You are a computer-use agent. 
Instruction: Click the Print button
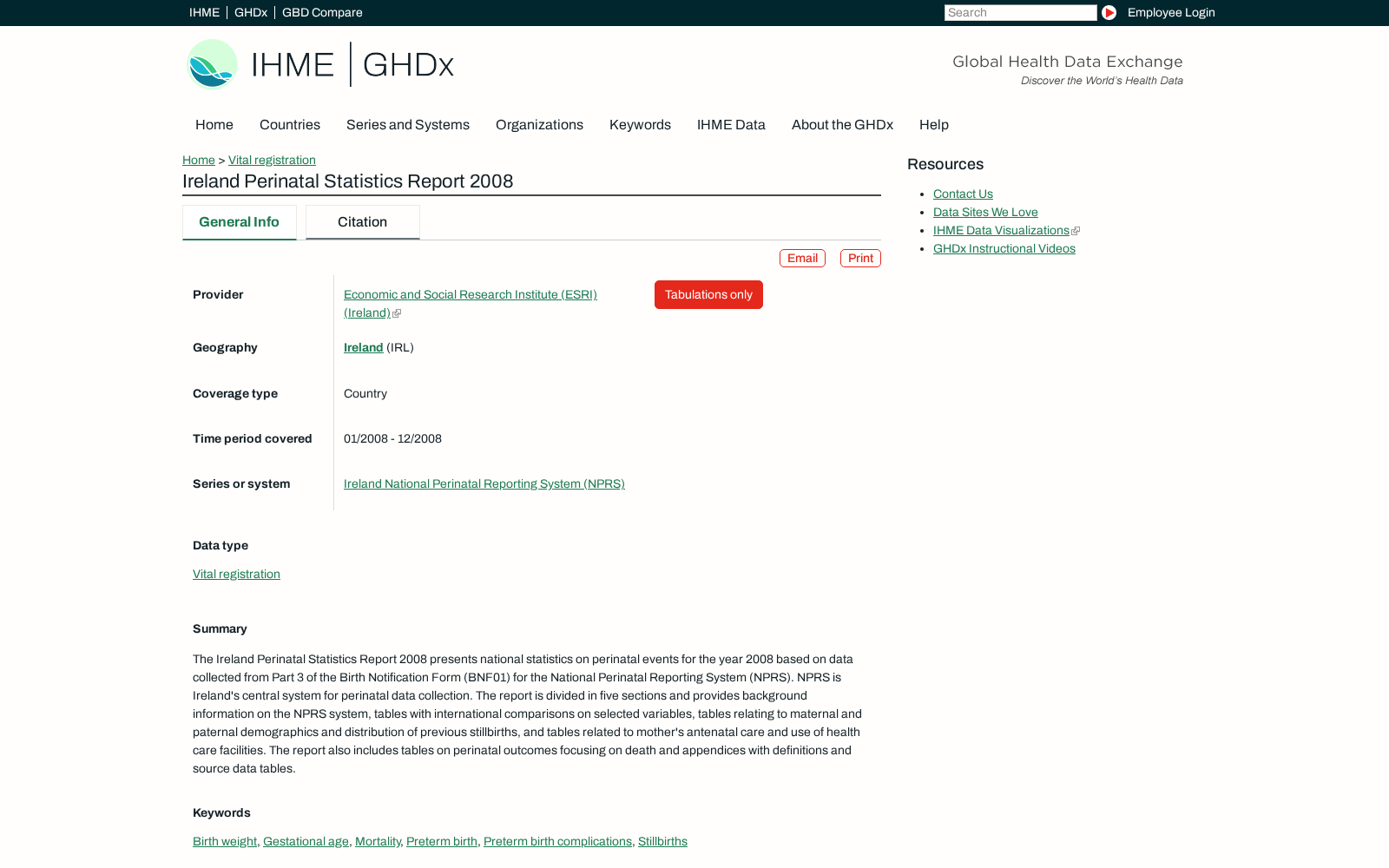(x=860, y=258)
